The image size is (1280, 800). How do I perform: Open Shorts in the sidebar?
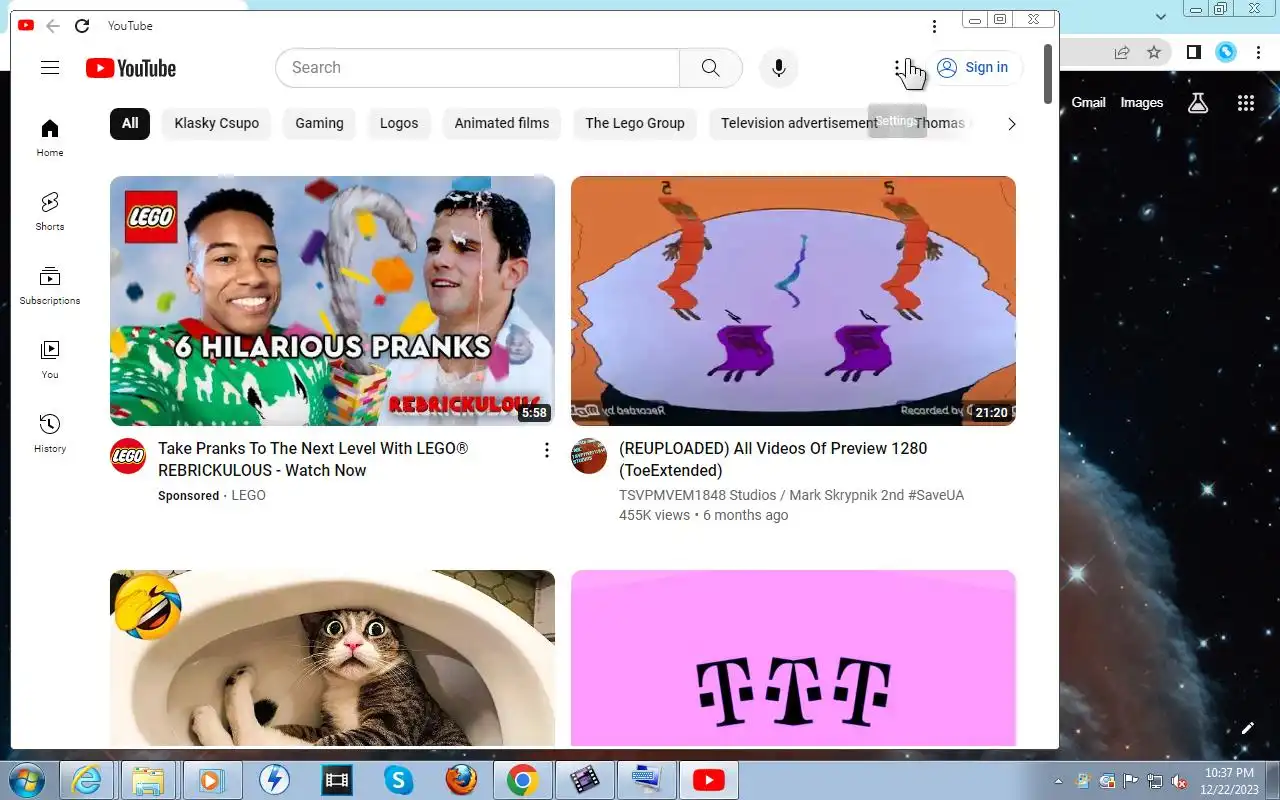click(50, 212)
